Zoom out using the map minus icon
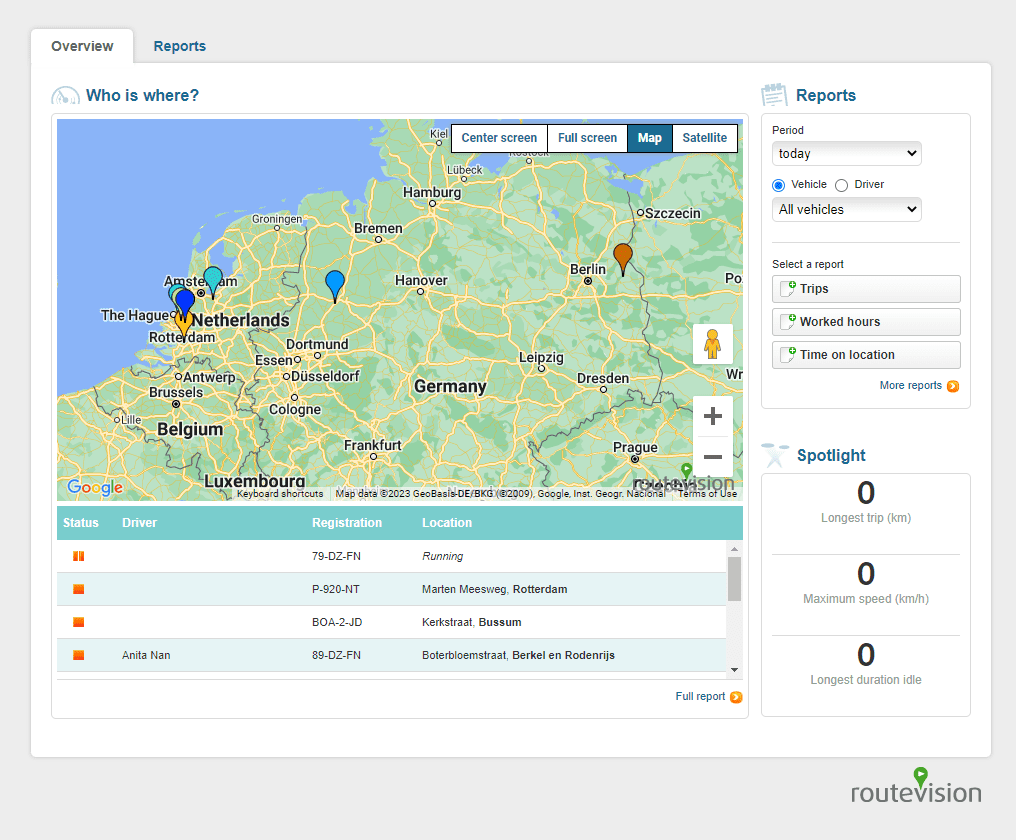Screen dimensions: 1016x840 click(713, 457)
